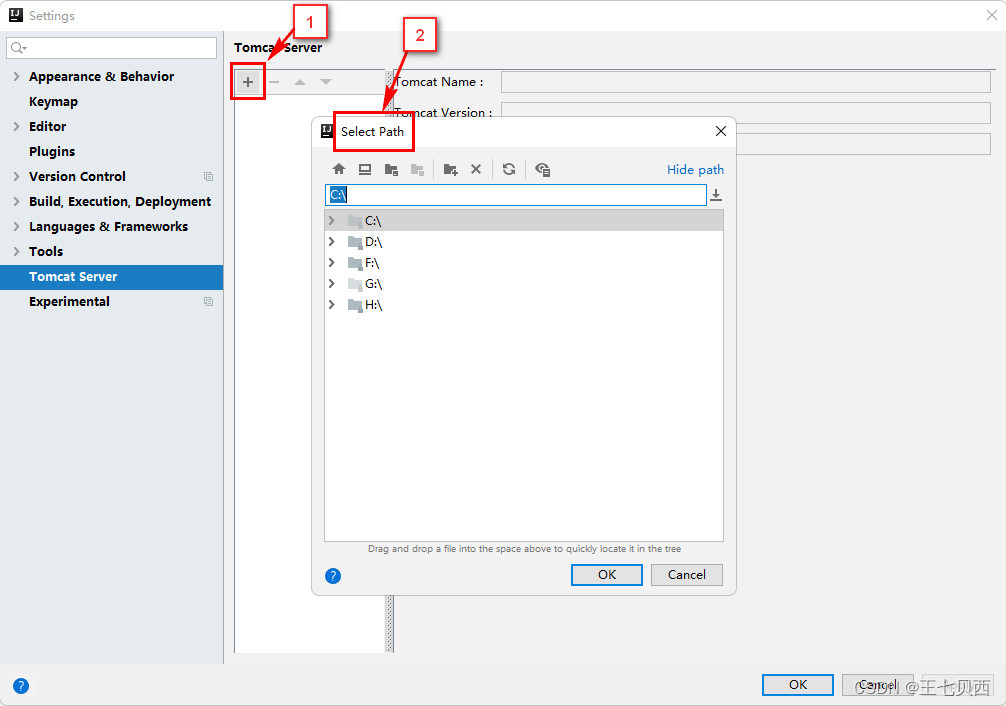Image resolution: width=1006 pixels, height=706 pixels.
Task: Click the plus add Tomcat server button
Action: point(248,82)
